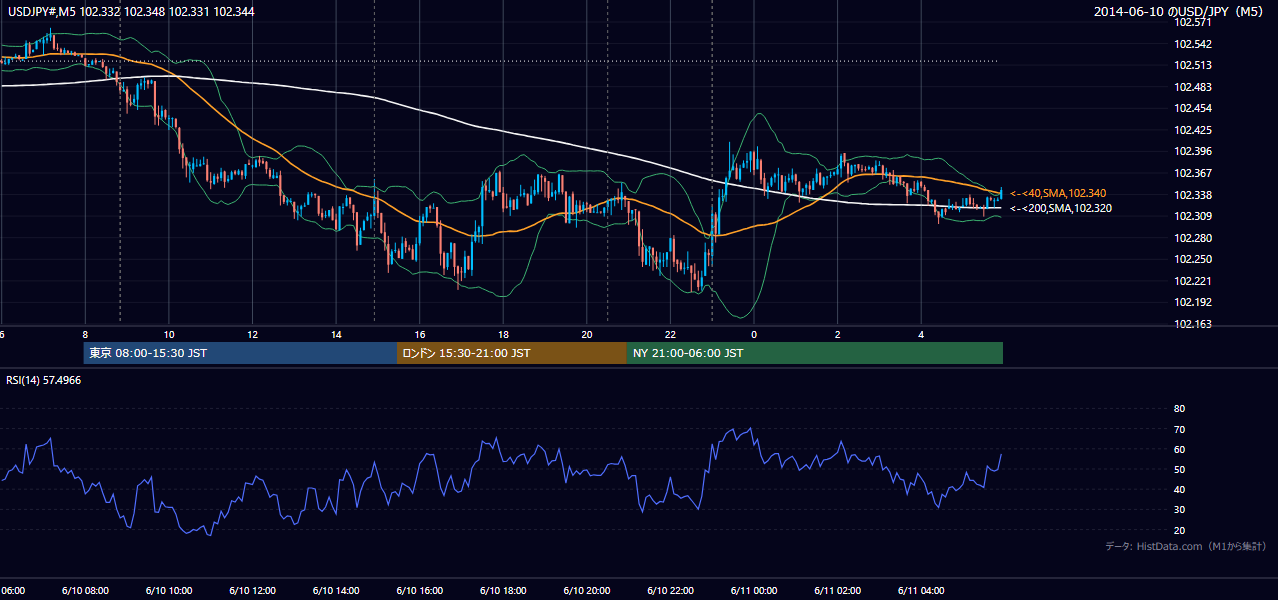Click the 102.483 price axis label
The width and height of the screenshot is (1278, 600).
click(x=1193, y=87)
